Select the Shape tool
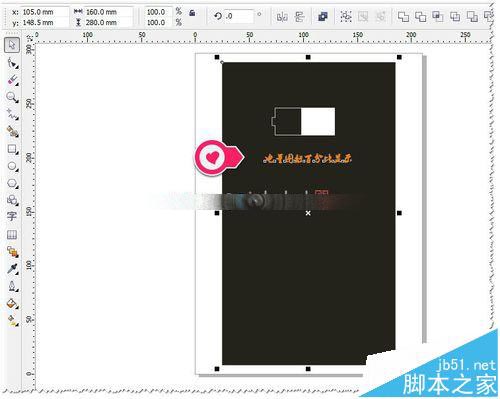The image size is (500, 399). click(12, 63)
